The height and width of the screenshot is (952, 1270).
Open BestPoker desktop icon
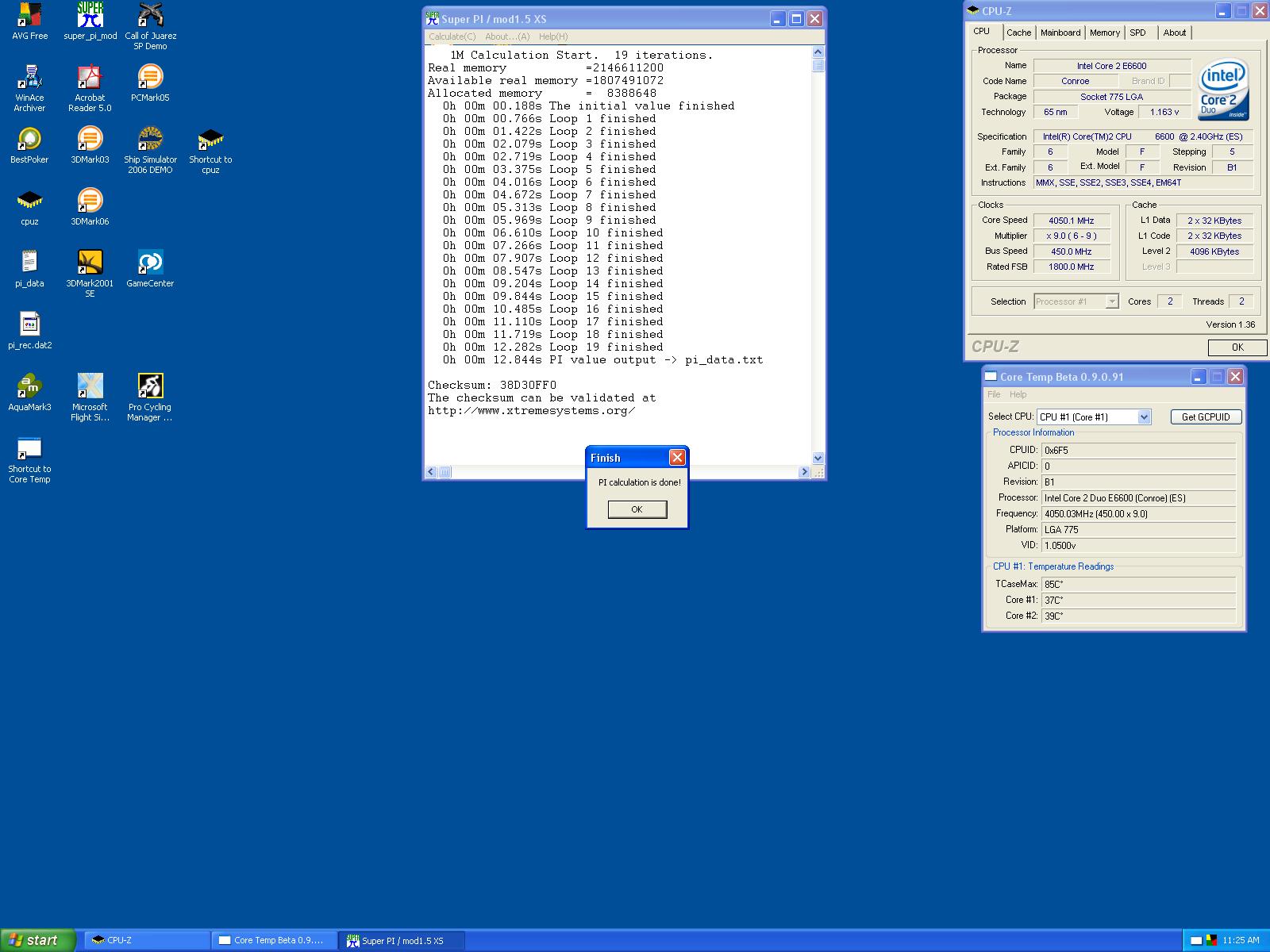coord(29,145)
